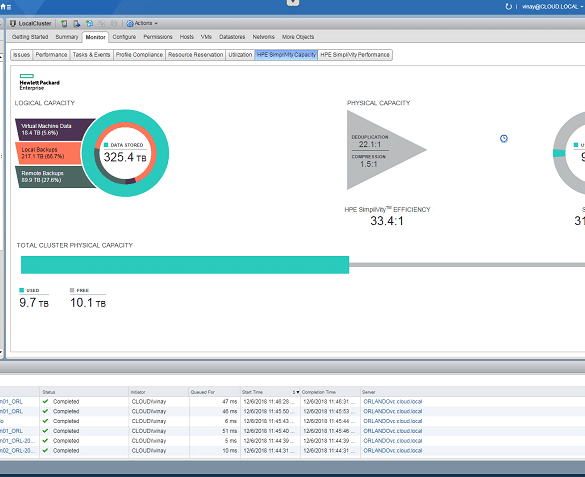Click the 22.1:1 deduplication ratio

click(370, 144)
